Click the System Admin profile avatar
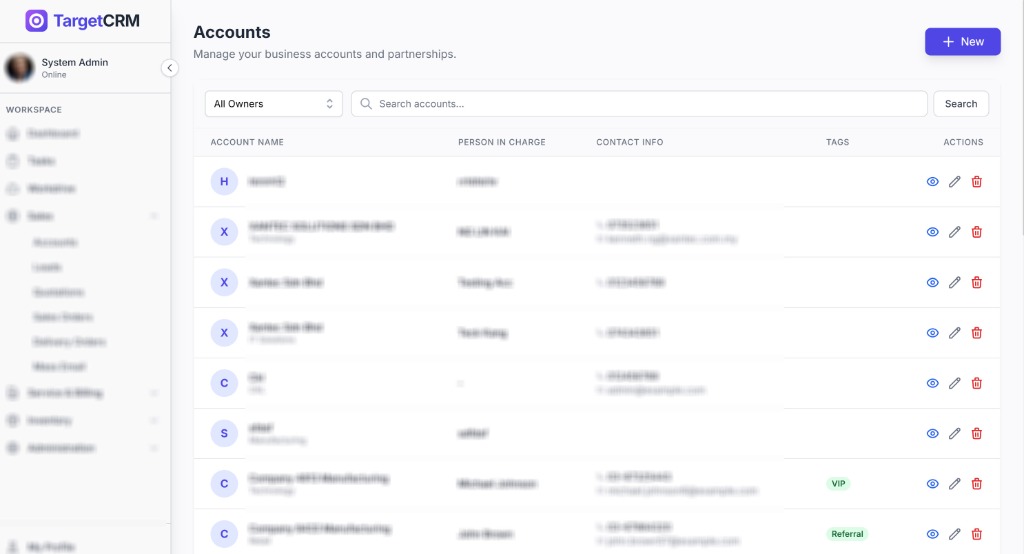Viewport: 1024px width, 554px height. [x=19, y=68]
